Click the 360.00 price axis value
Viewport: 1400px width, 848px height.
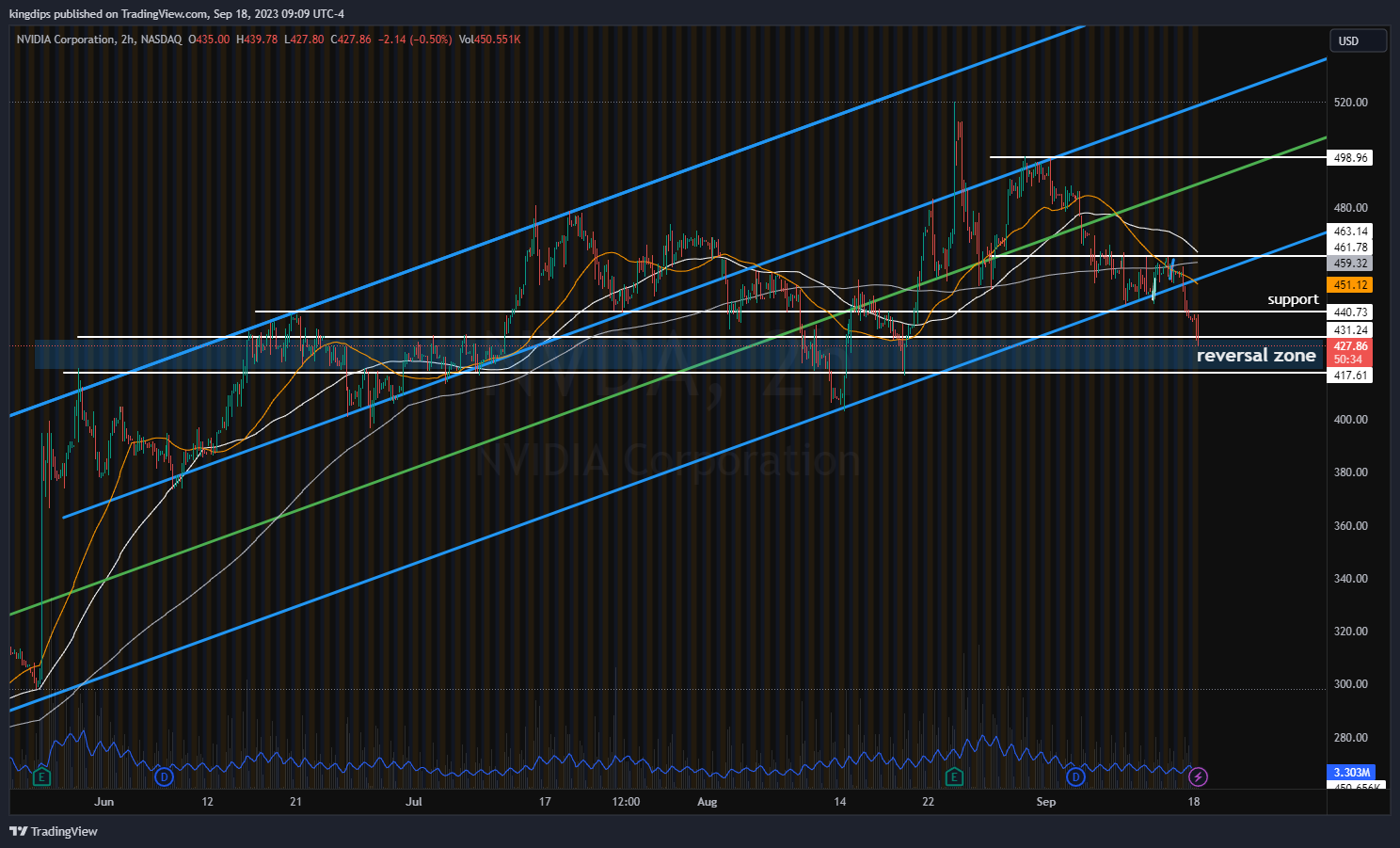pos(1350,525)
